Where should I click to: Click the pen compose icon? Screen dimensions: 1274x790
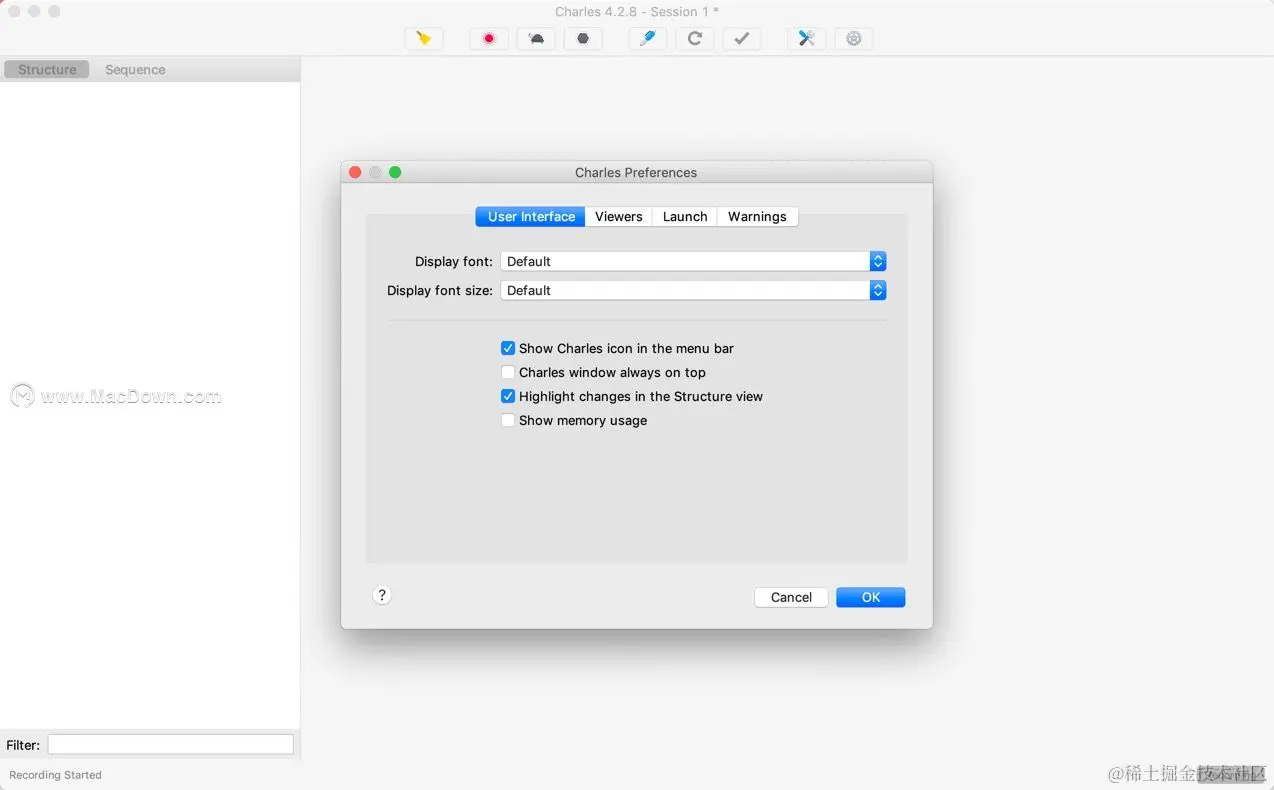coord(648,39)
